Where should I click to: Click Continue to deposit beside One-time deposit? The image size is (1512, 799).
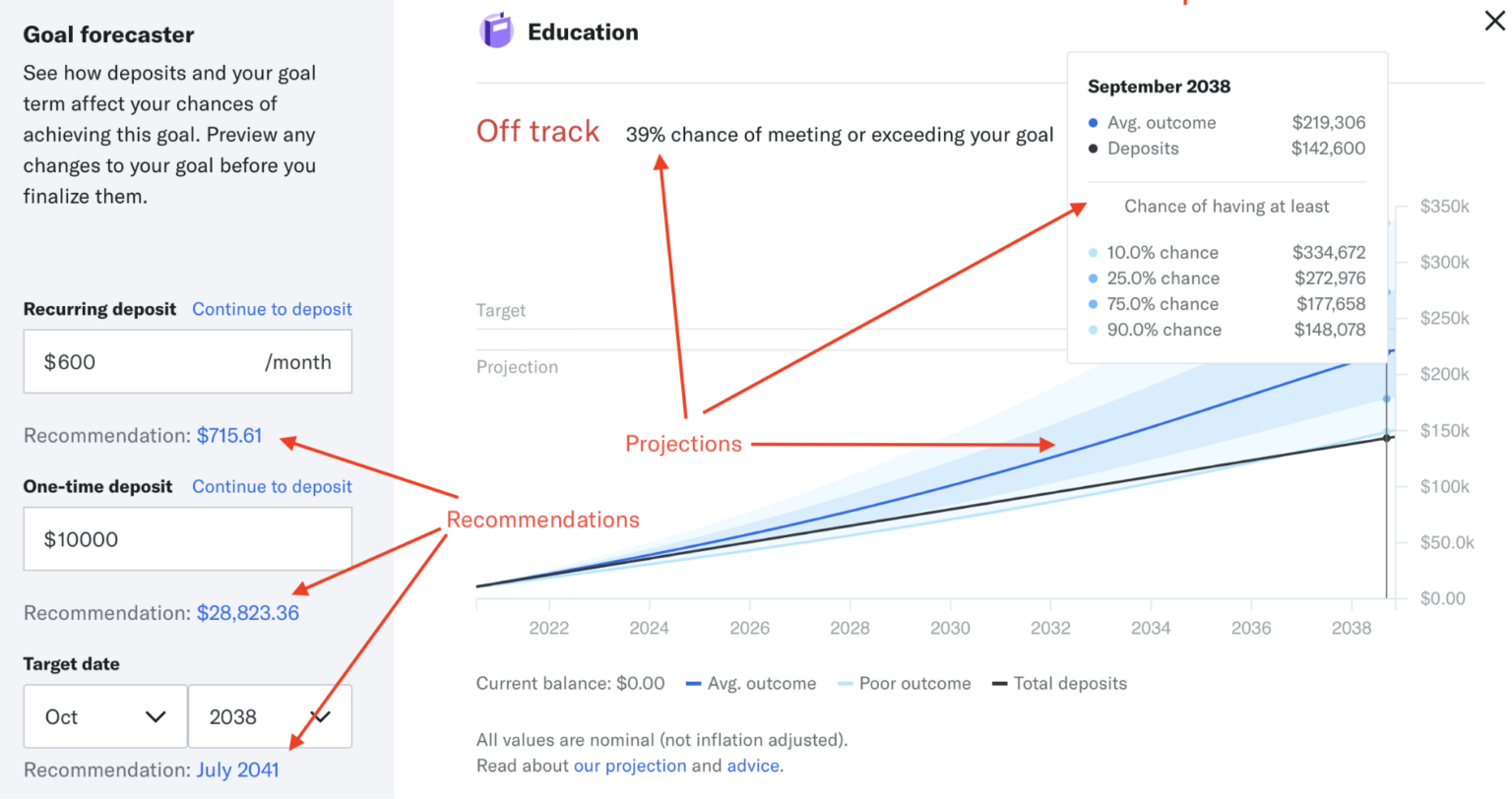click(x=272, y=486)
